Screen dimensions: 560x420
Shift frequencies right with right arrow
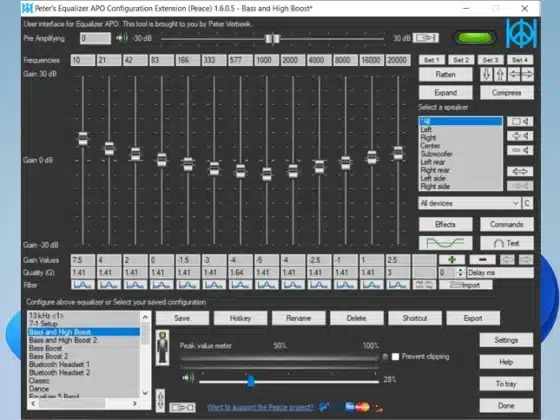point(528,74)
